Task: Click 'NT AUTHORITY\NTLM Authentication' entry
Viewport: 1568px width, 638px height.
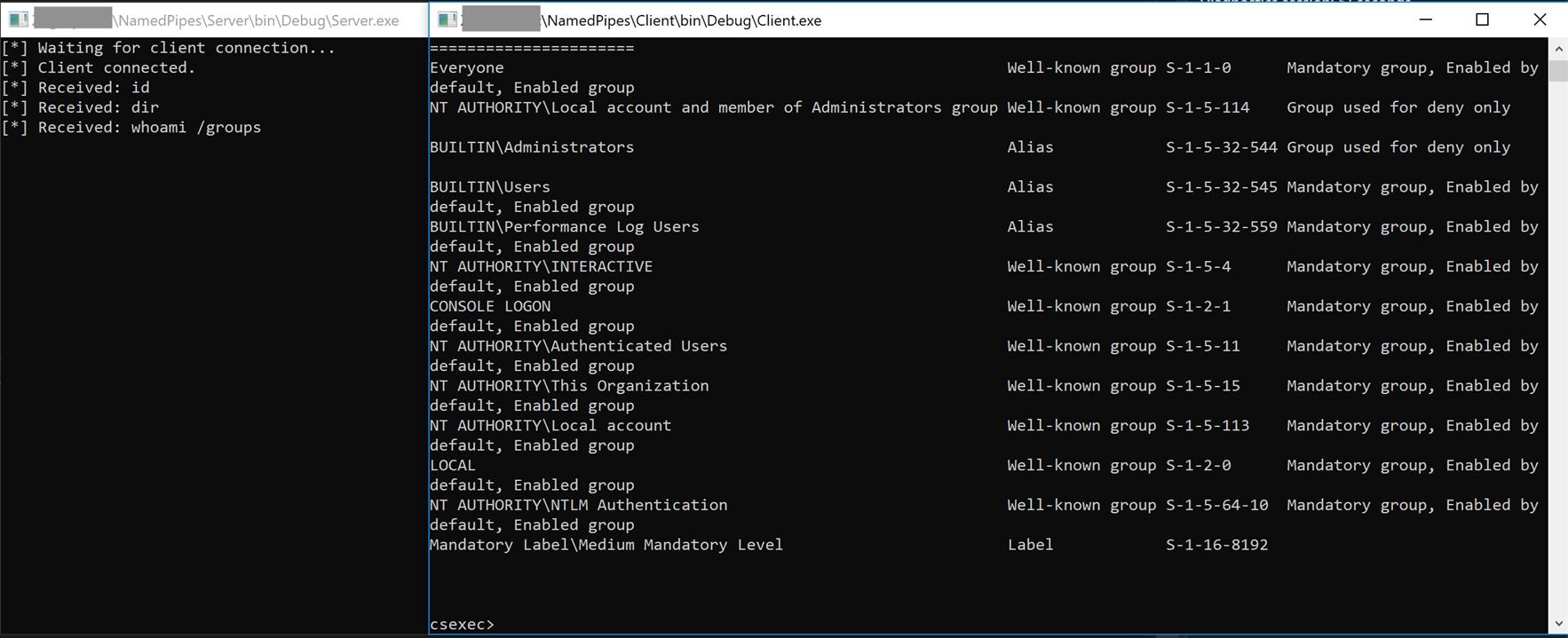Action: click(x=578, y=505)
